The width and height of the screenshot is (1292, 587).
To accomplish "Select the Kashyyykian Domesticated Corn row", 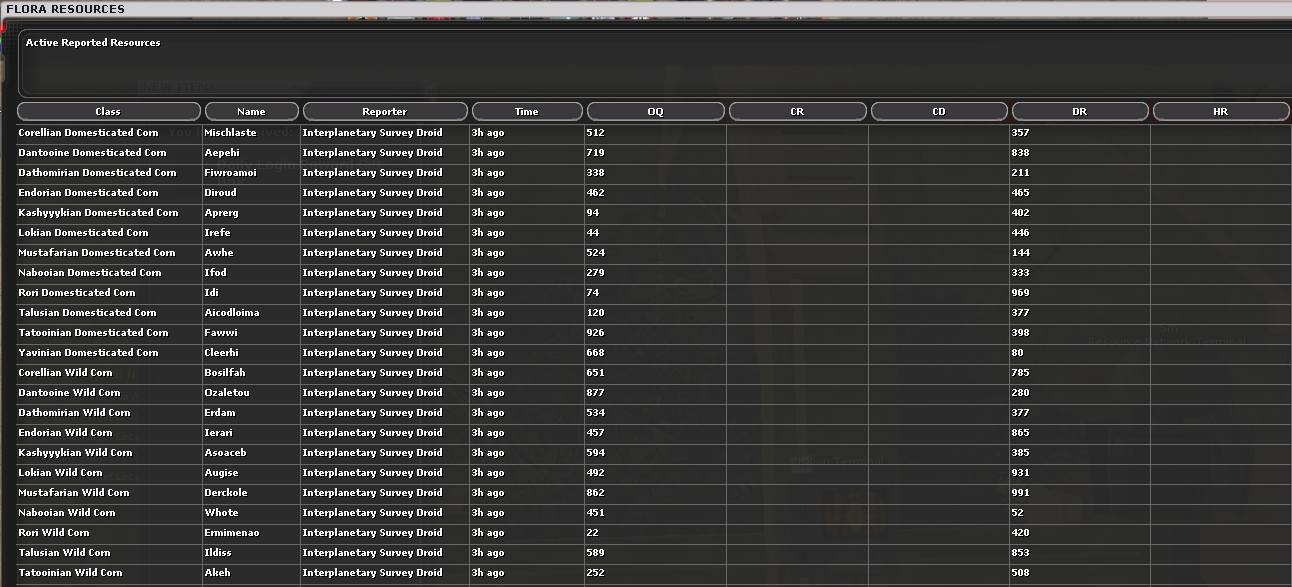I will 98,213.
